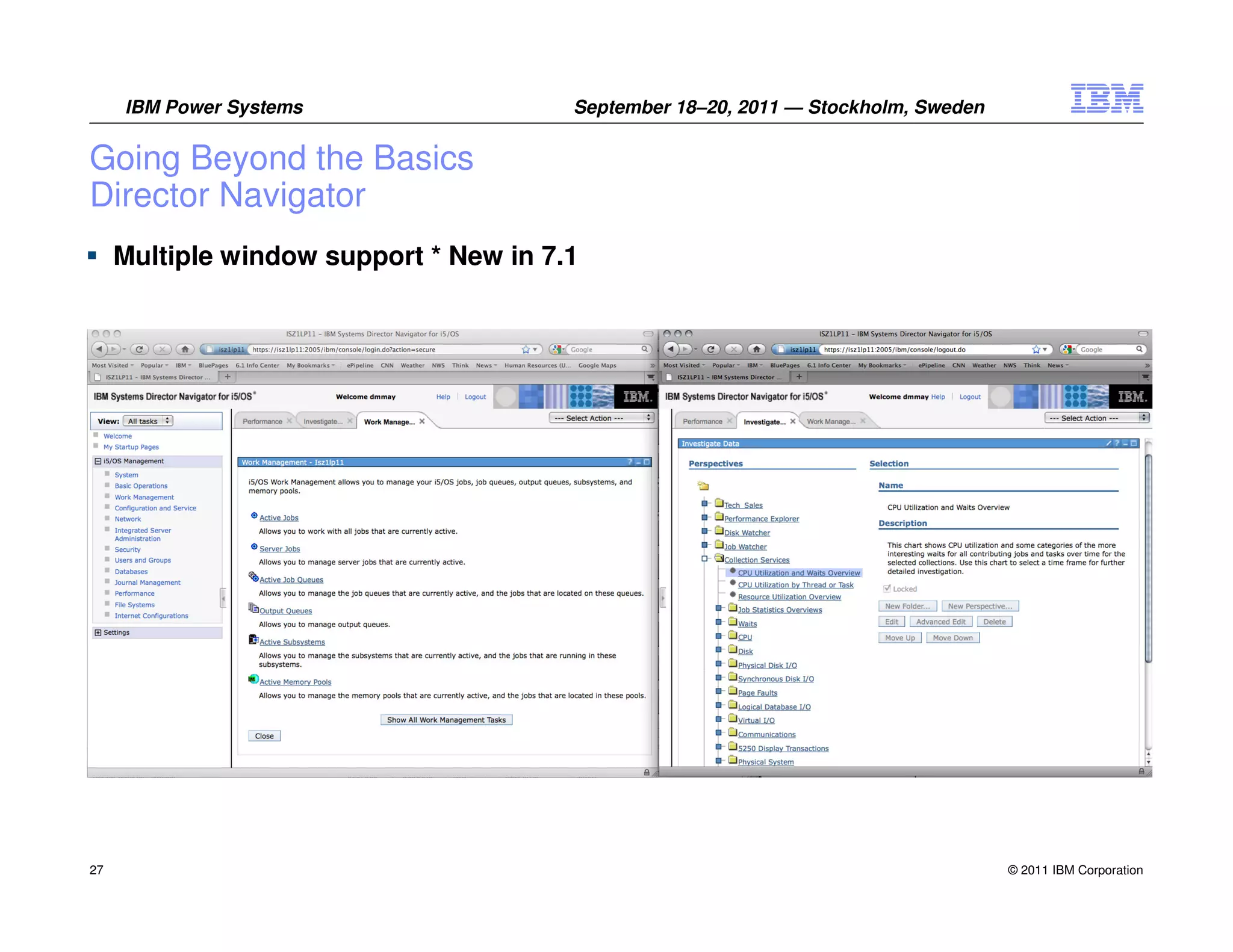
Task: Click the Active Memory Pools icon
Action: [x=253, y=679]
